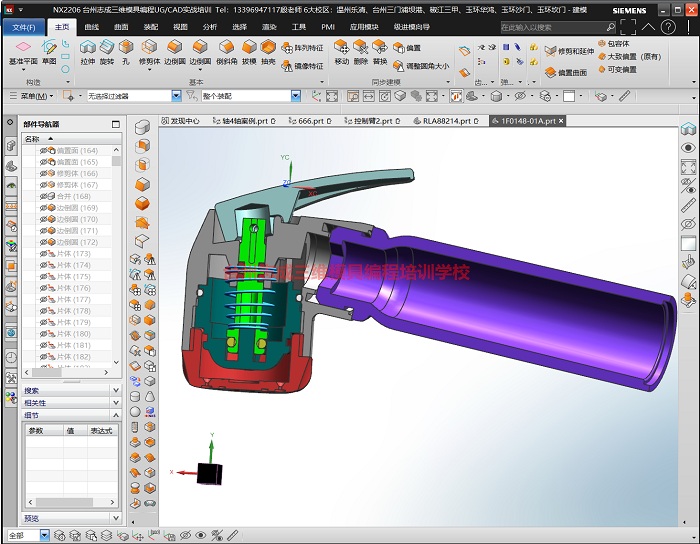
Task: Toggle visibility of 片体 (173)
Action: (43, 253)
